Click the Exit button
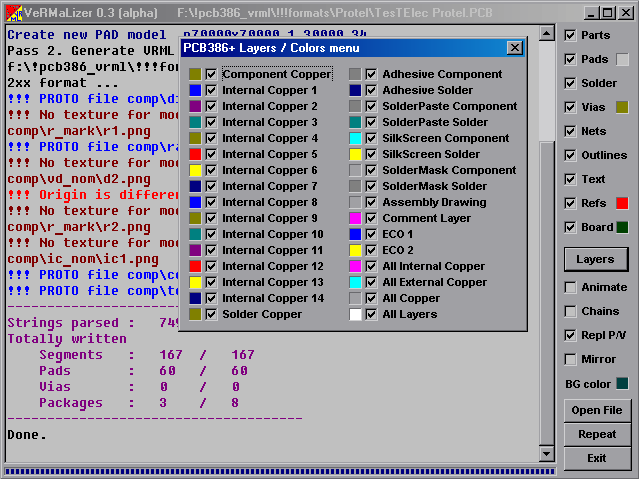The width and height of the screenshot is (639, 479). (597, 458)
